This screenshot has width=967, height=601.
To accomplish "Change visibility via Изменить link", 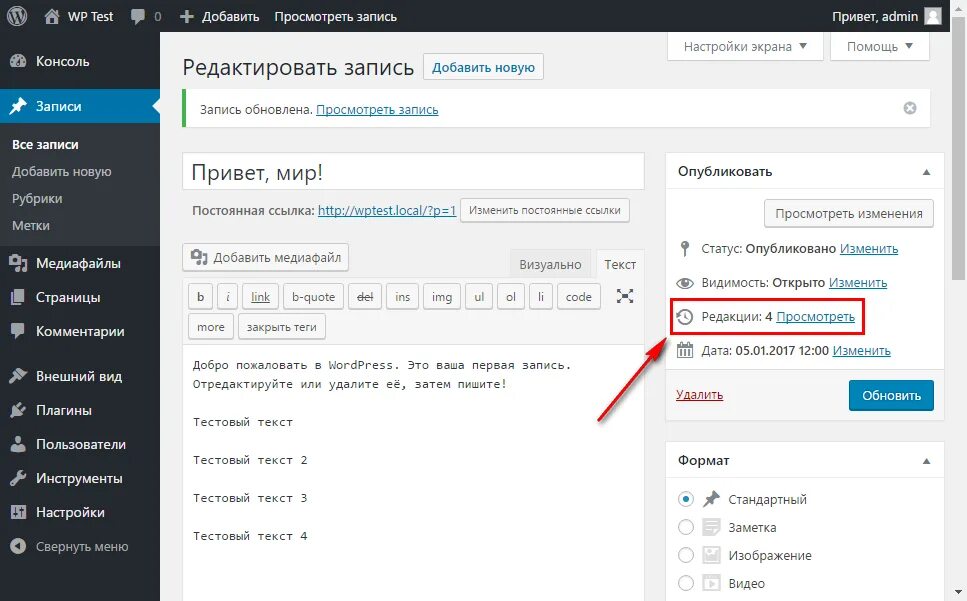I will point(858,282).
